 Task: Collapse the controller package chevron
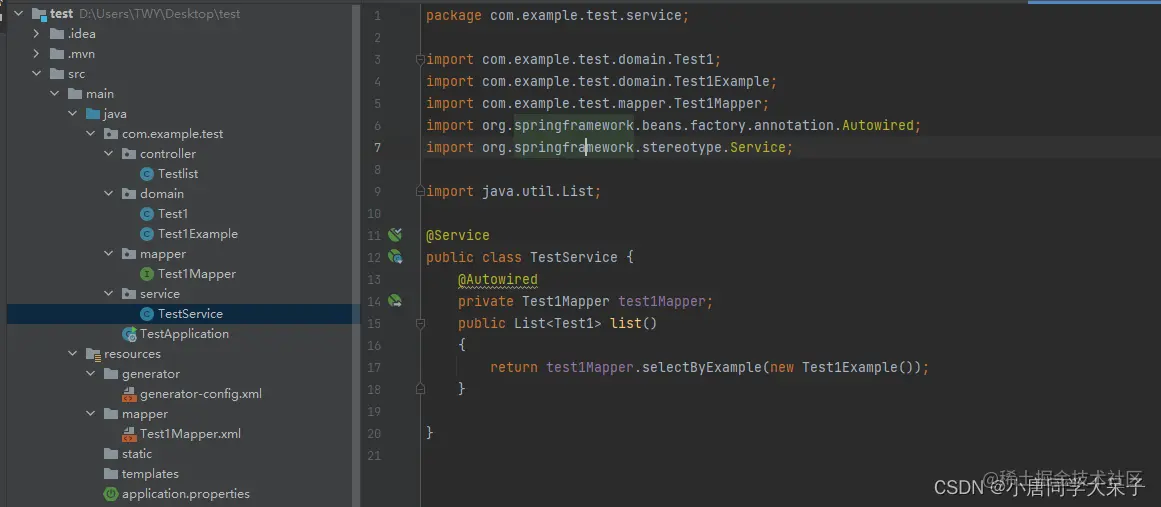pyautogui.click(x=108, y=153)
